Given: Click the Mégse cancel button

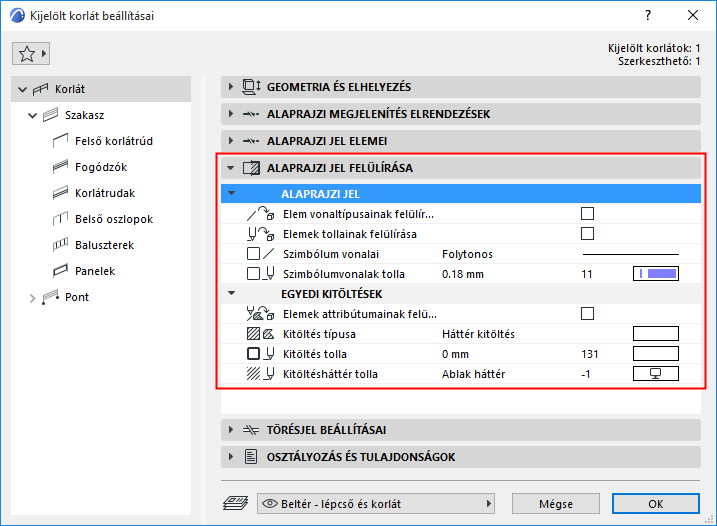Looking at the screenshot, I should point(556,504).
